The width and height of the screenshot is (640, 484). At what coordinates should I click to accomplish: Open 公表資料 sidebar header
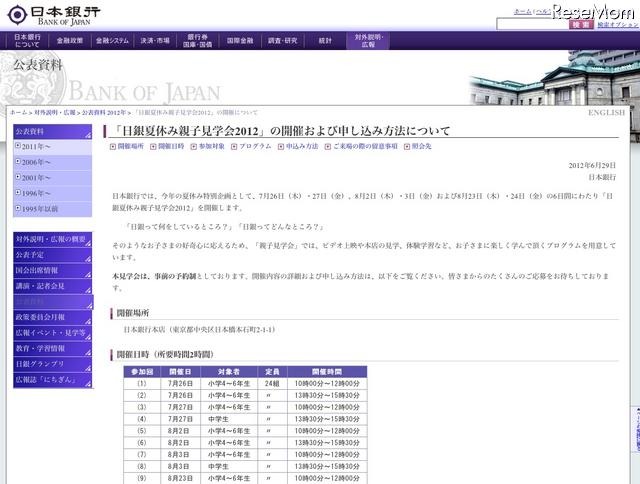[x=53, y=131]
